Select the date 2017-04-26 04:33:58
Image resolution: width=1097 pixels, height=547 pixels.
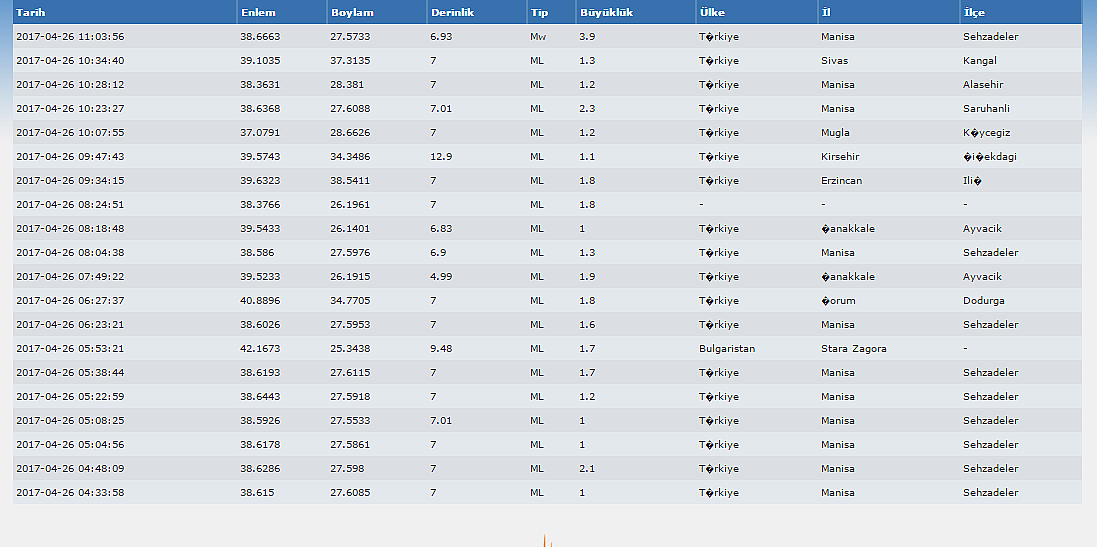point(70,492)
